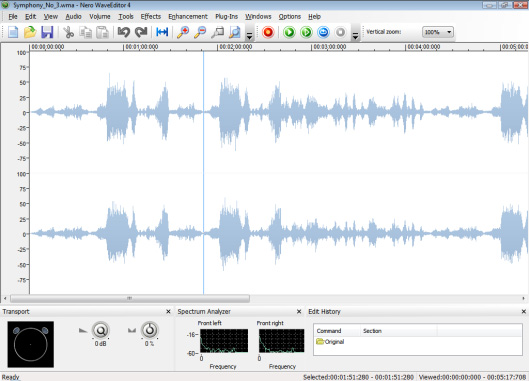
Task: Click Ready status bar text
Action: point(11,377)
